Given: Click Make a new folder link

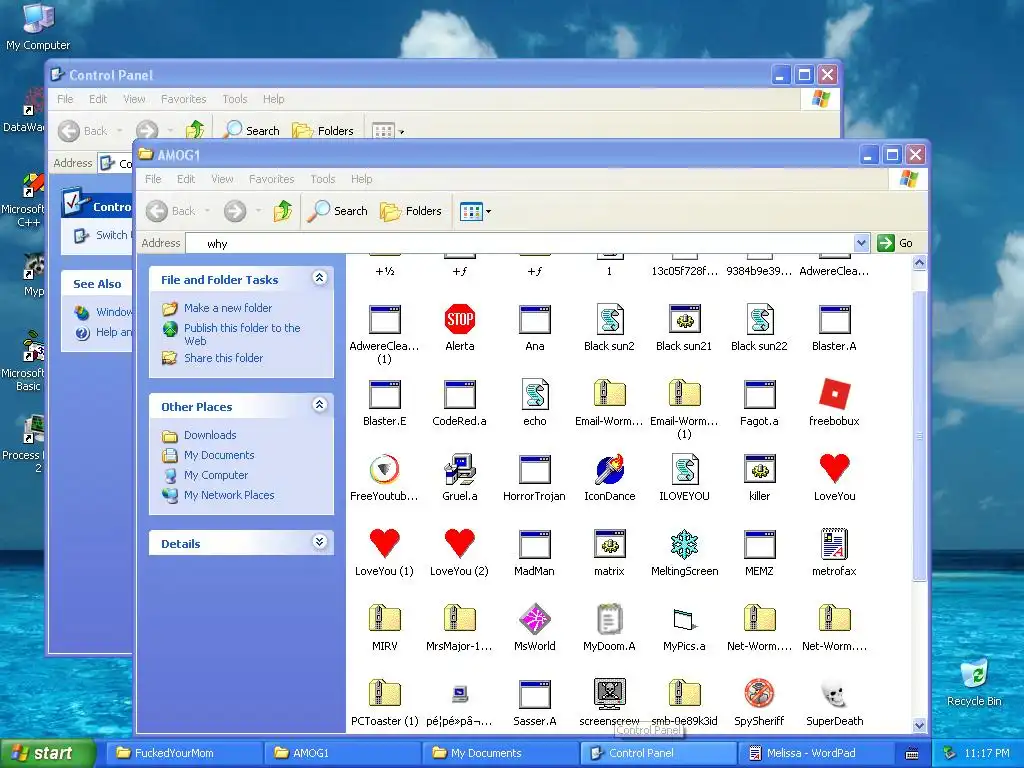Looking at the screenshot, I should [228, 308].
